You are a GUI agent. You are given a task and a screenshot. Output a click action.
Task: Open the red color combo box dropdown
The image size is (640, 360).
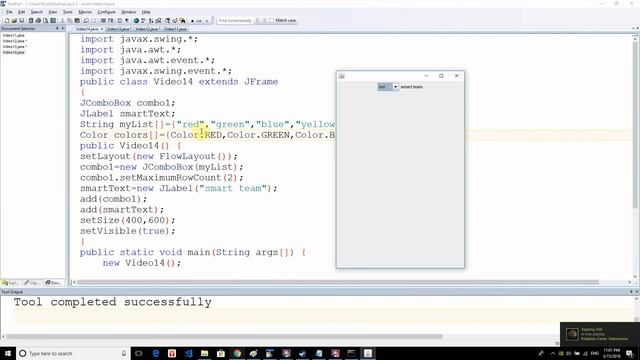click(396, 87)
